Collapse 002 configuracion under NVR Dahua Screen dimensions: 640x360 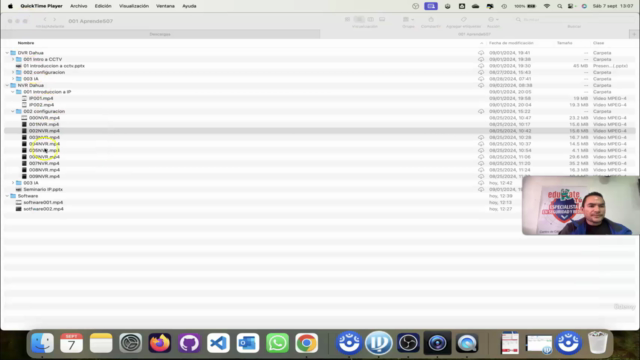(13, 111)
